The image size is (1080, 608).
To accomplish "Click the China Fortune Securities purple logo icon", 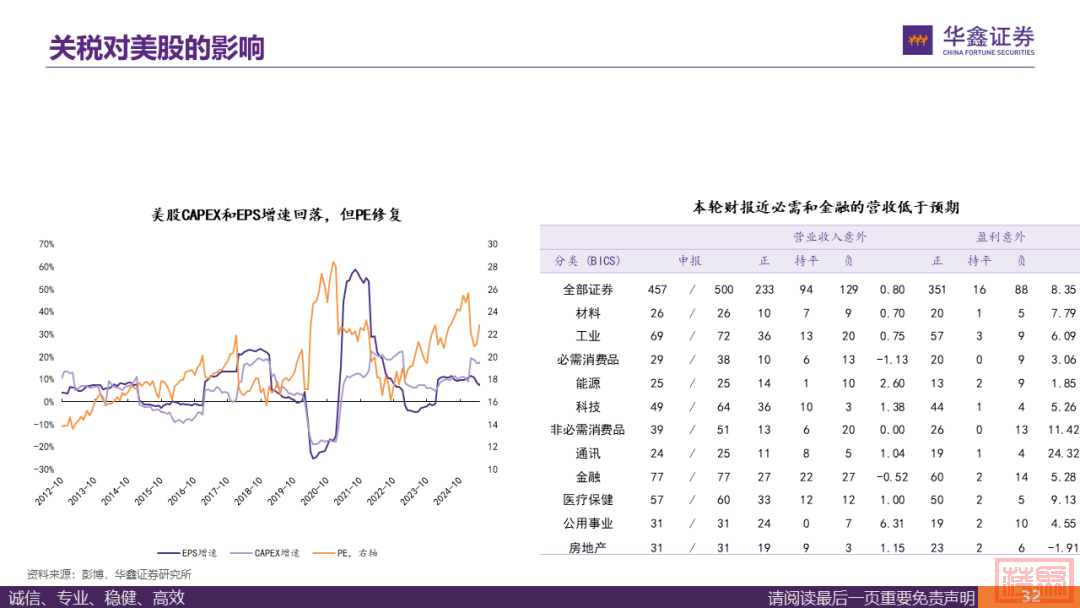I will pos(918,40).
